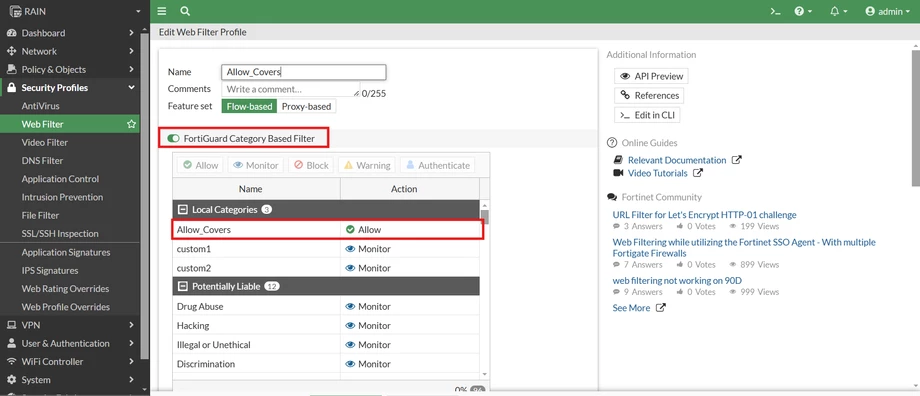Image resolution: width=920 pixels, height=396 pixels.
Task: Open the notifications bell menu
Action: [x=839, y=11]
